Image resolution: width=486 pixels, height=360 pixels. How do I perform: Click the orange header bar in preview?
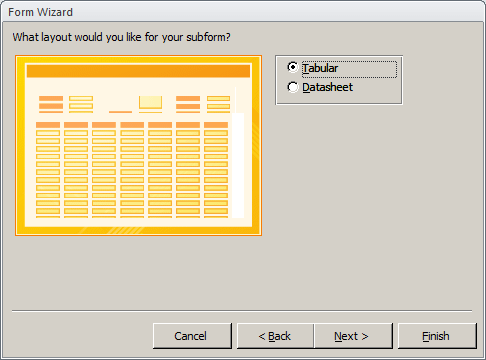click(138, 71)
